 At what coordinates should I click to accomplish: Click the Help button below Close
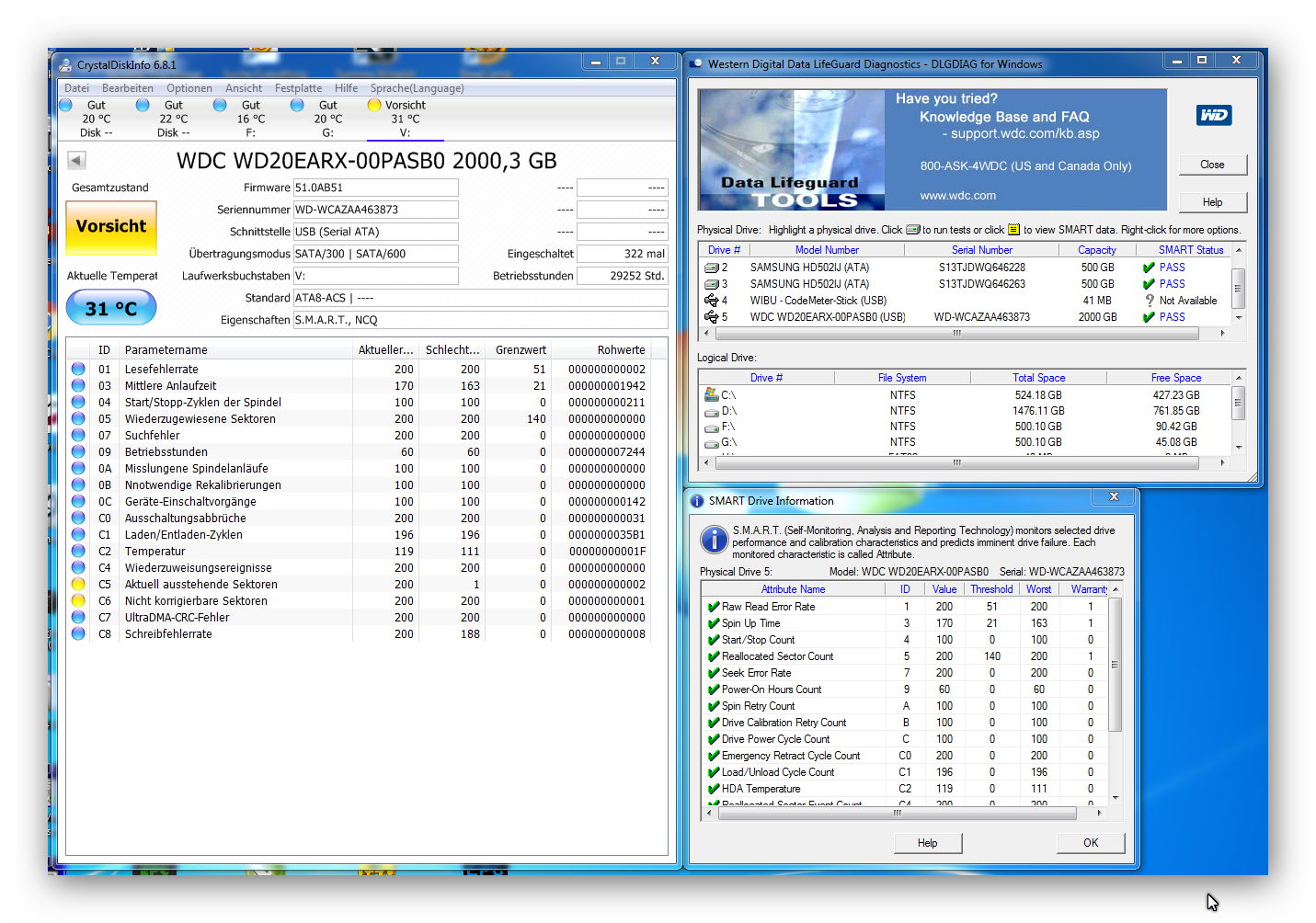click(x=1213, y=202)
